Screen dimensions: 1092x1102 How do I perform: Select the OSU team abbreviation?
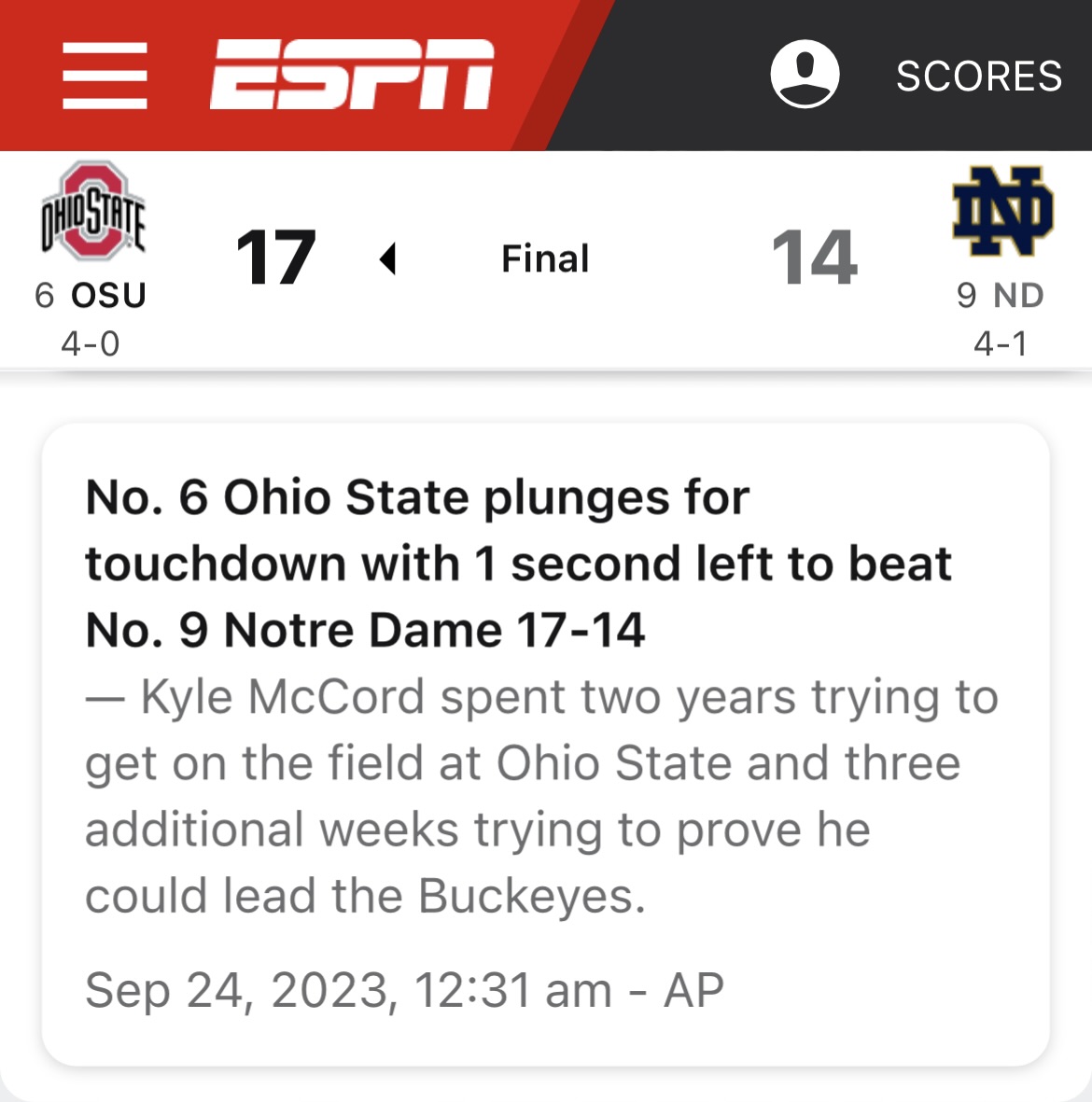[x=109, y=296]
